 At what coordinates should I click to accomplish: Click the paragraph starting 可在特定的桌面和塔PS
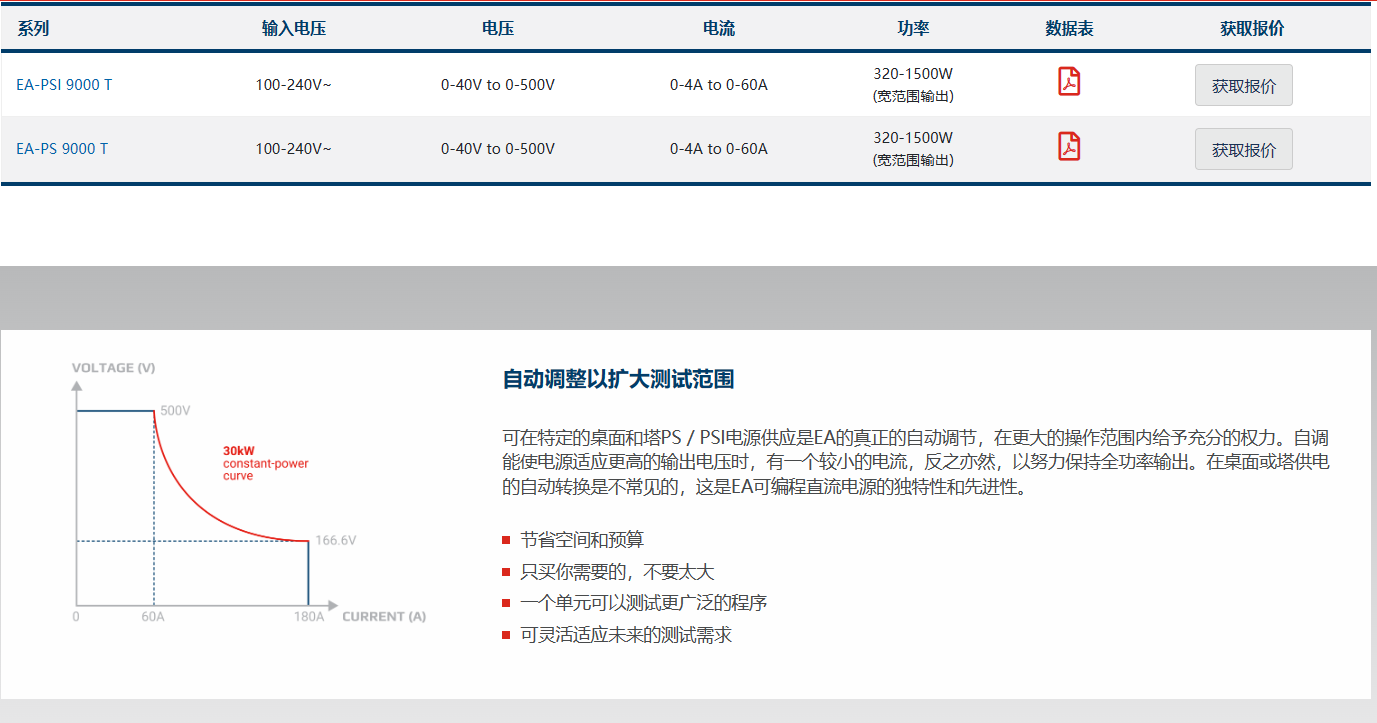coord(916,463)
